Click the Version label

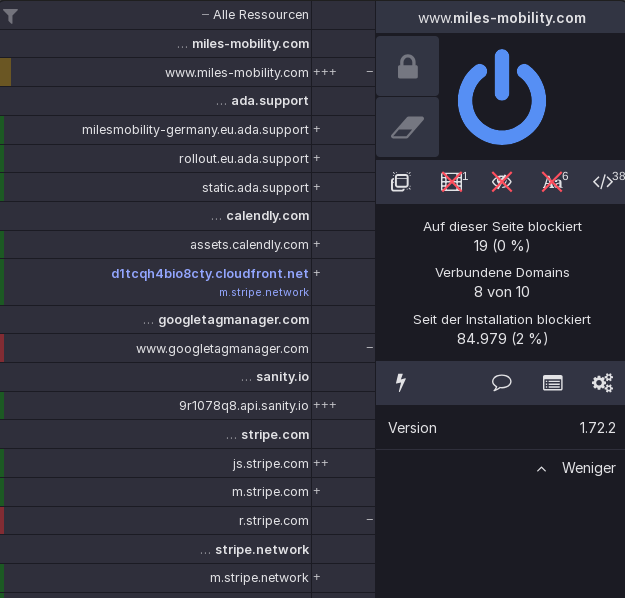pos(412,428)
